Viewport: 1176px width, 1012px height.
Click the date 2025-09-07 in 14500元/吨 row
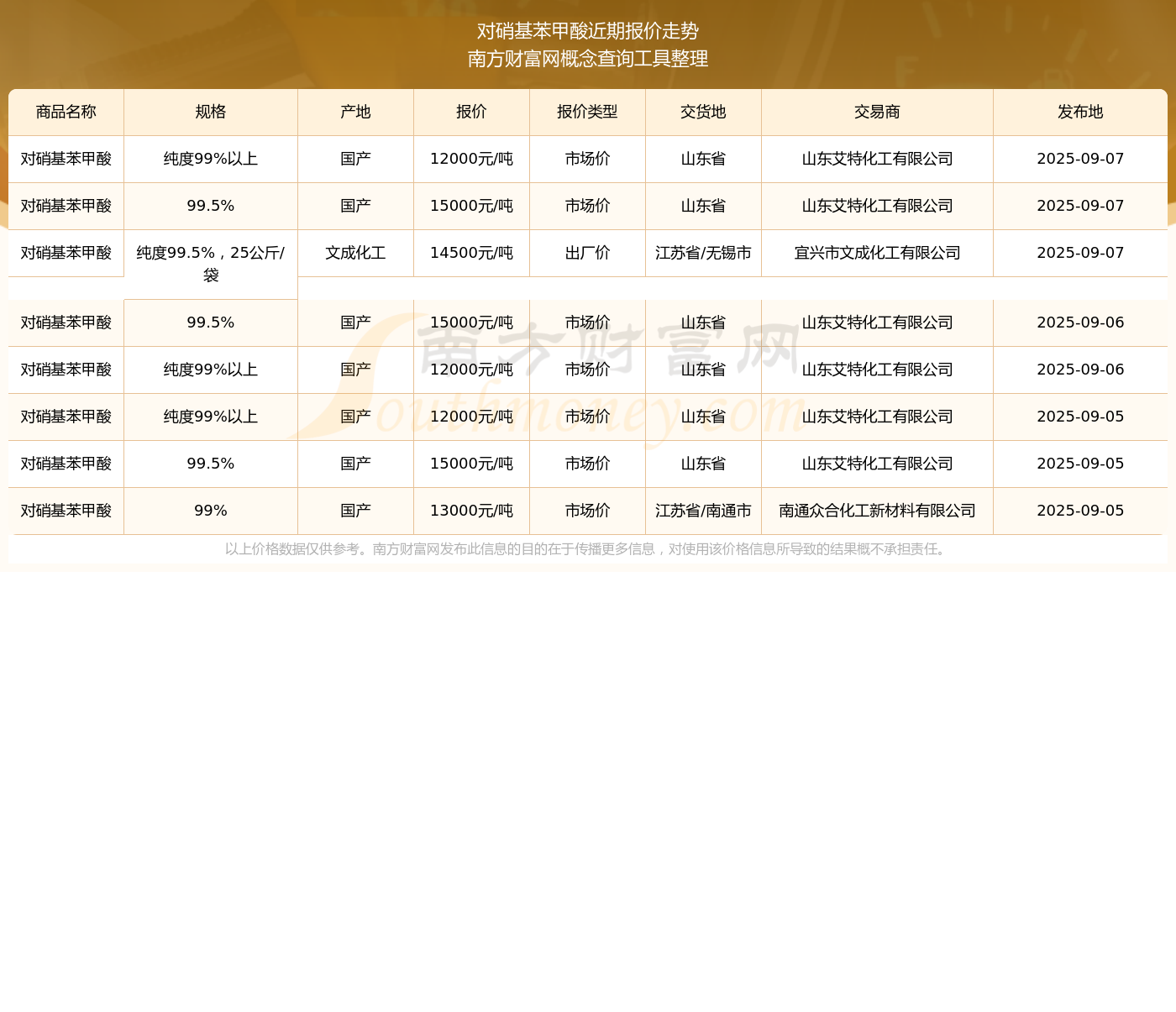[x=1080, y=254]
